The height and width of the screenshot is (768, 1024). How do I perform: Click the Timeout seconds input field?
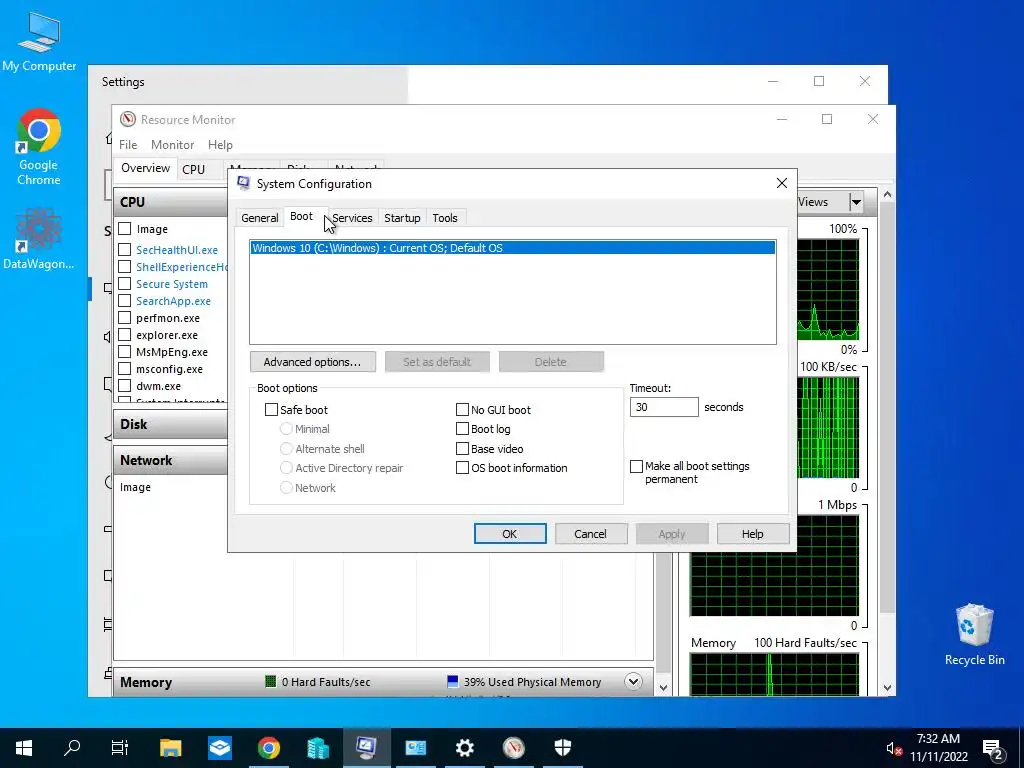point(664,407)
